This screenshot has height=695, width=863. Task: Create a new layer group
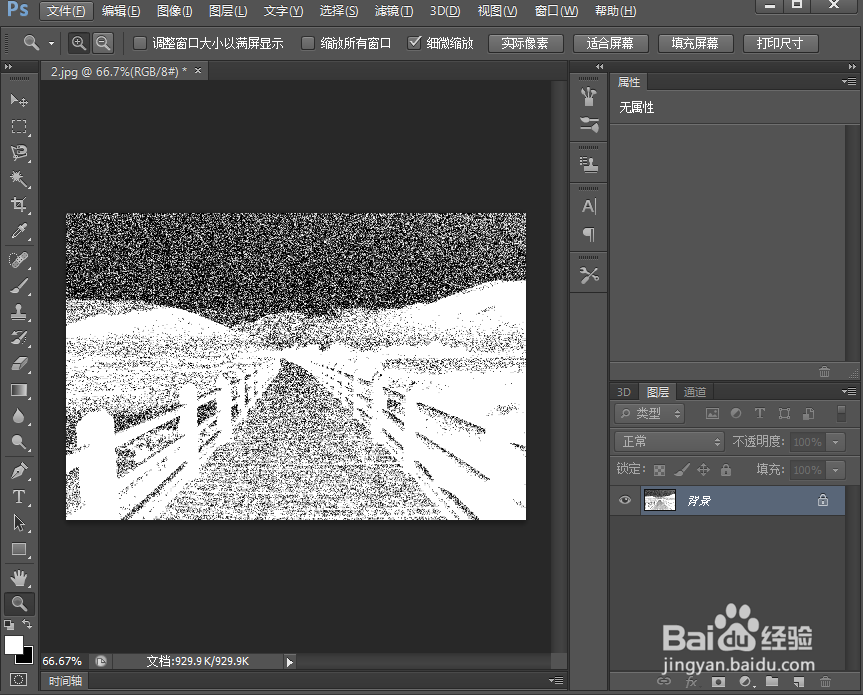coord(772,682)
